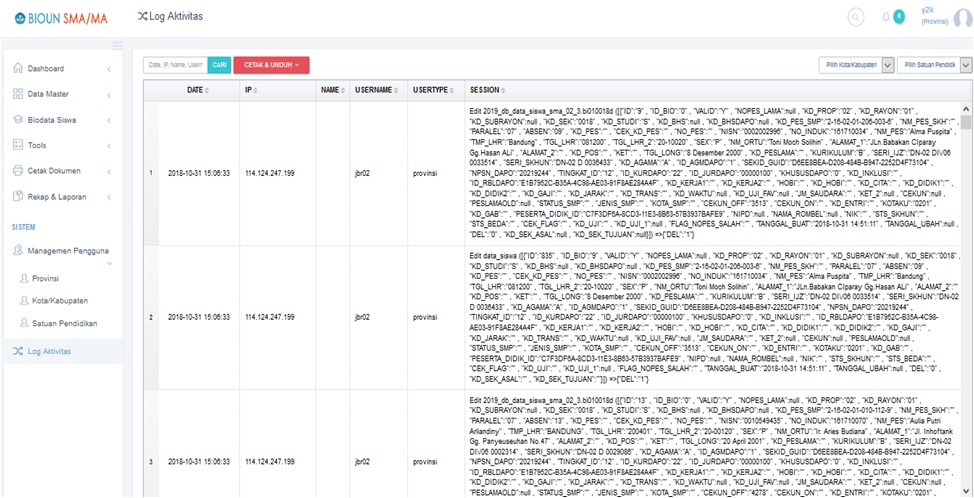
Task: Expand the Rekap & Laporan chevron arrow
Action: 109,197
